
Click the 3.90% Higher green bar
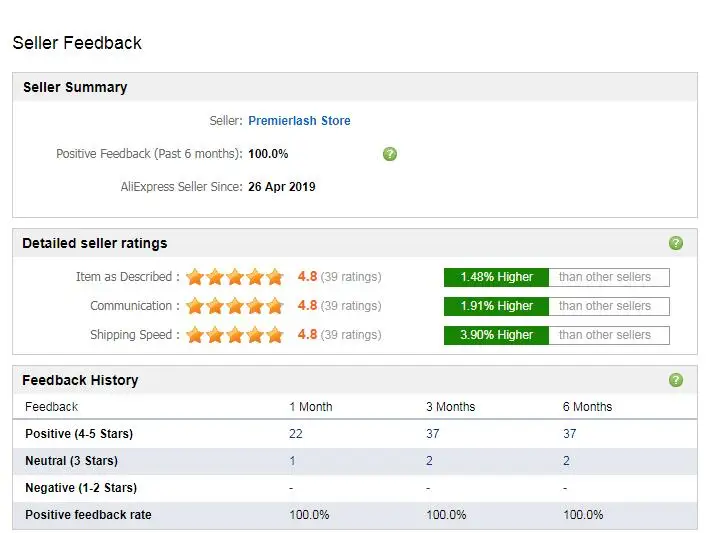(x=496, y=335)
